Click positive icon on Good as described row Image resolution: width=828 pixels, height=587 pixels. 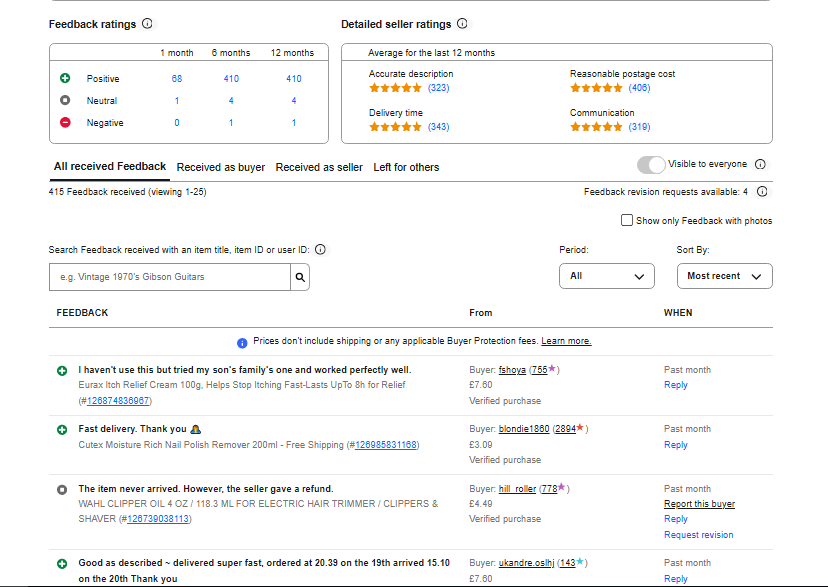pos(62,564)
